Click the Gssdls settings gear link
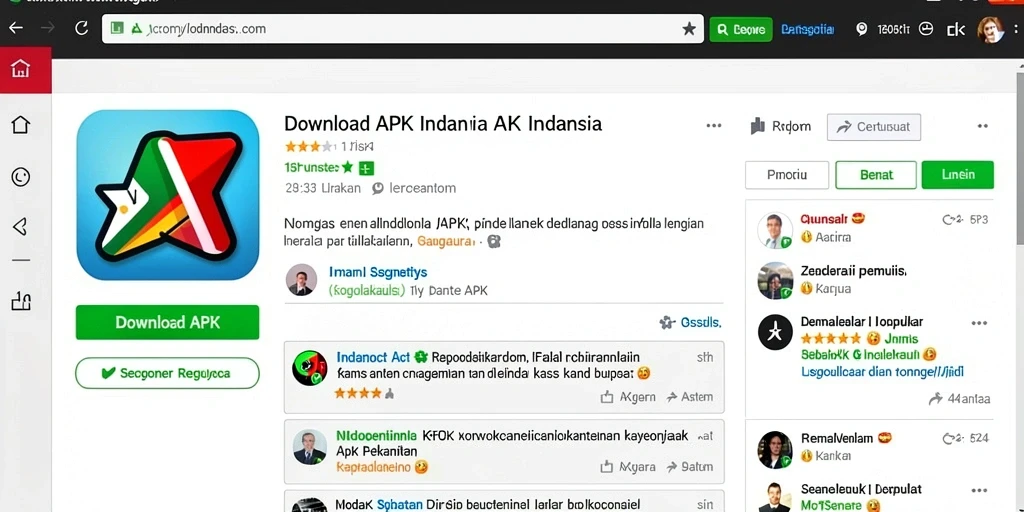The width and height of the screenshot is (1024, 512). click(x=690, y=322)
